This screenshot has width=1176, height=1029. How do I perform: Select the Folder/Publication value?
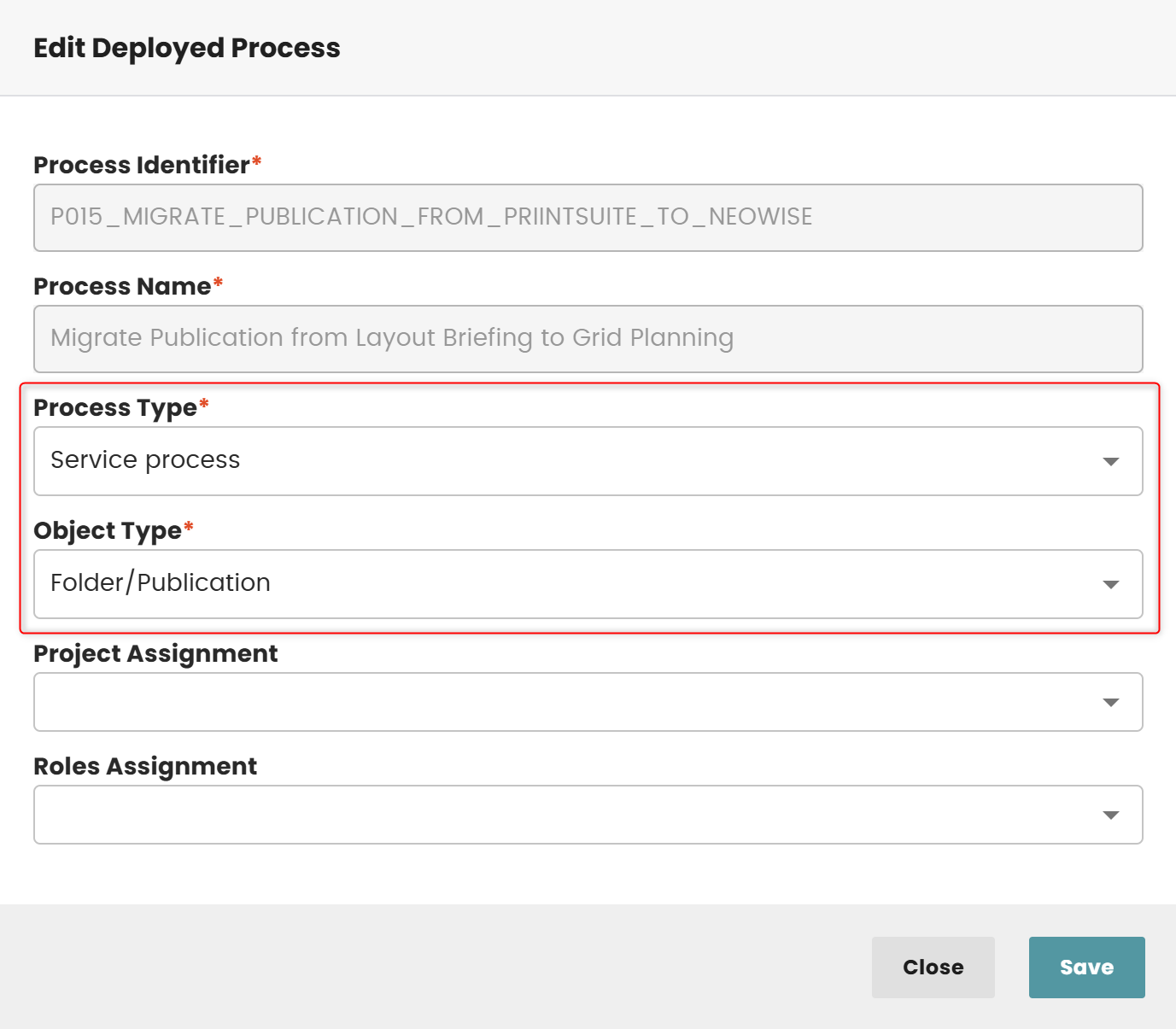click(159, 584)
